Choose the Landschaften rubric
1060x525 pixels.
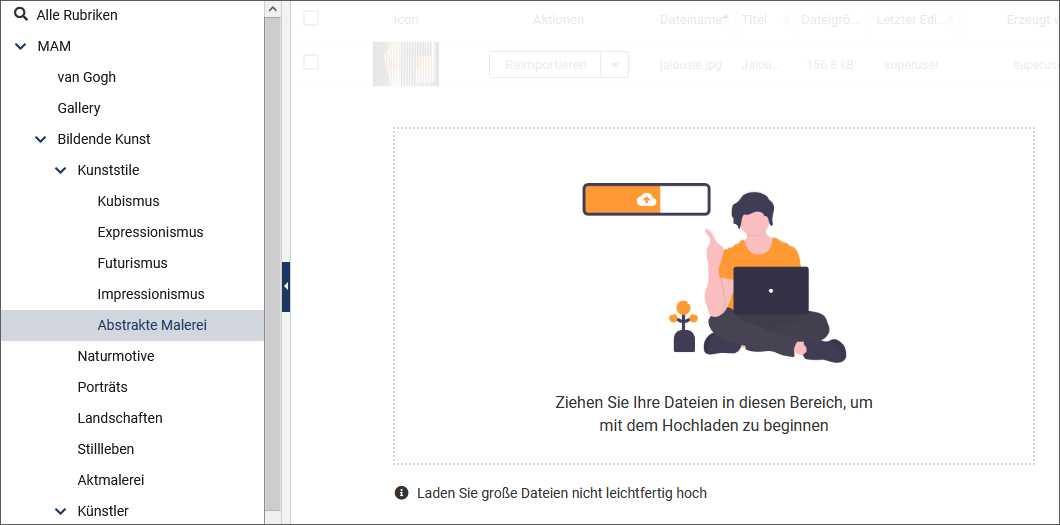coord(120,418)
